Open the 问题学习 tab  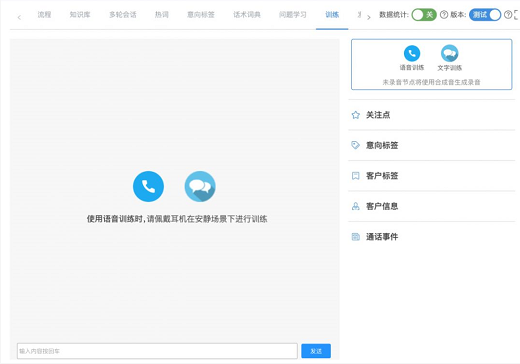(293, 15)
